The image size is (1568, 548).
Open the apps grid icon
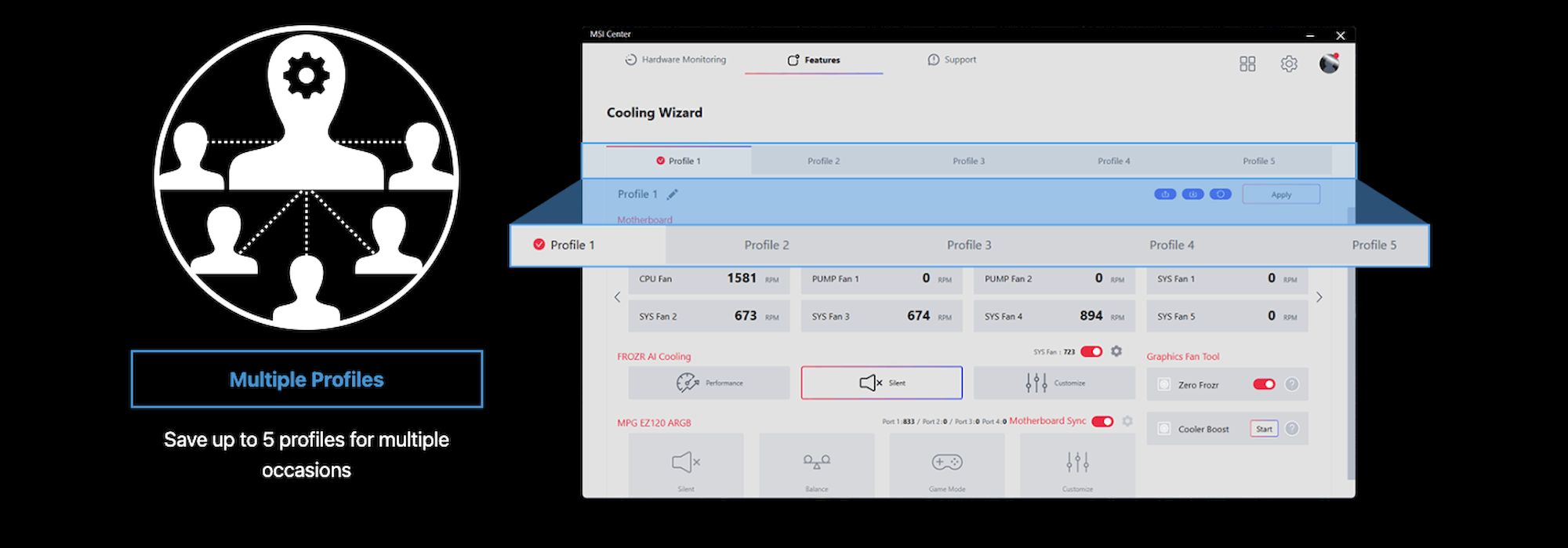click(x=1247, y=64)
